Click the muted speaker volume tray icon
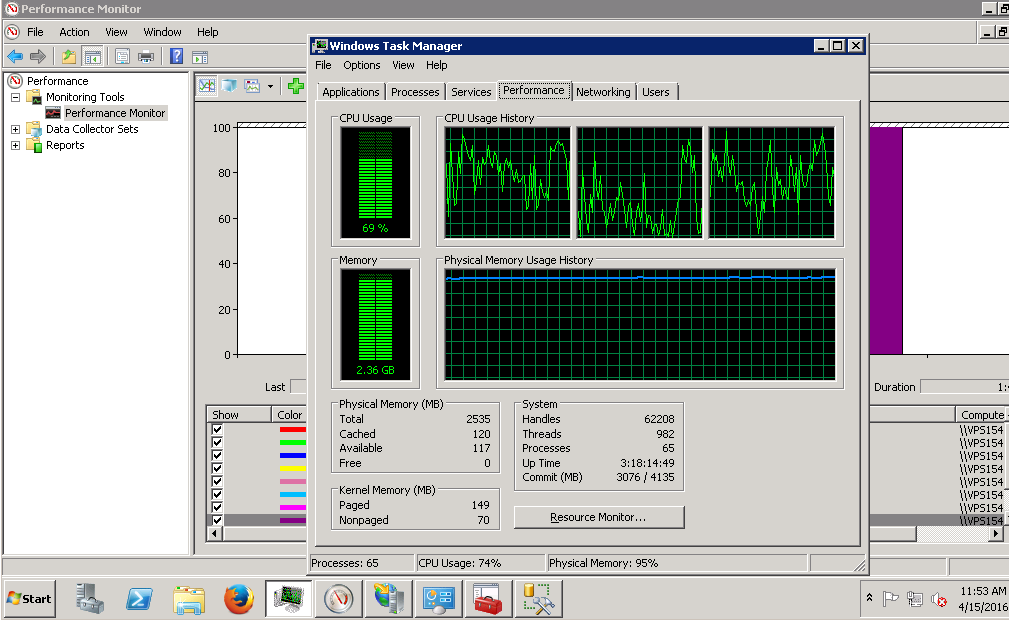Image resolution: width=1009 pixels, height=620 pixels. coord(939,600)
